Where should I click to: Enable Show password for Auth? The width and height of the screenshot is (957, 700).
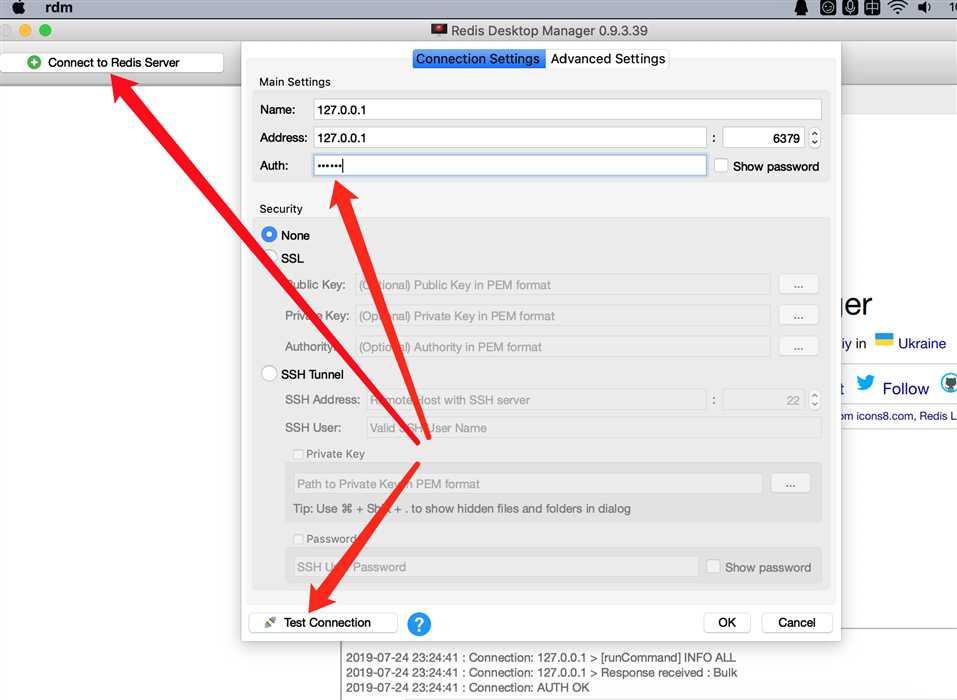pyautogui.click(x=721, y=165)
